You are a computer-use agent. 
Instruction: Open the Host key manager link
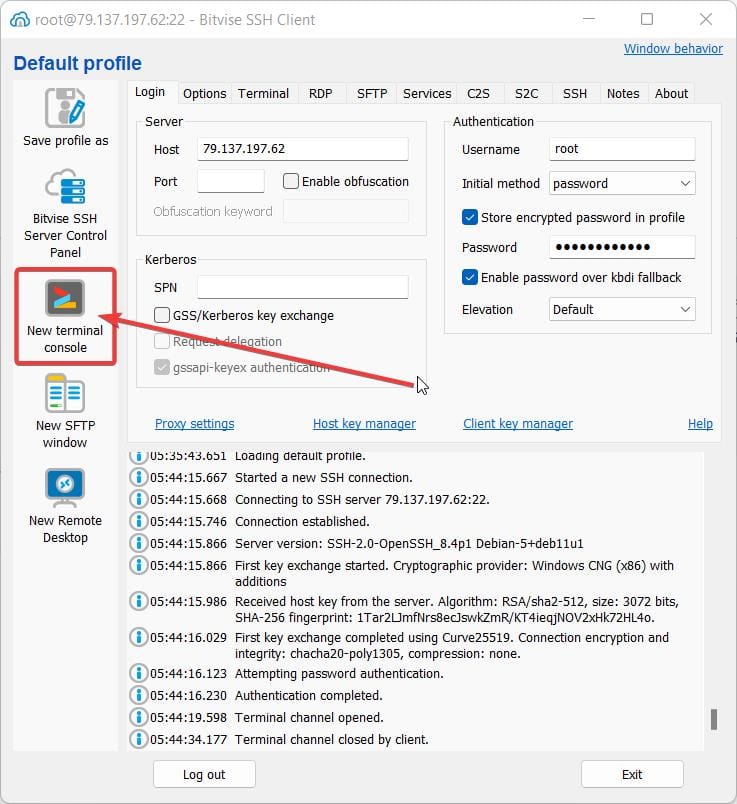click(x=364, y=424)
